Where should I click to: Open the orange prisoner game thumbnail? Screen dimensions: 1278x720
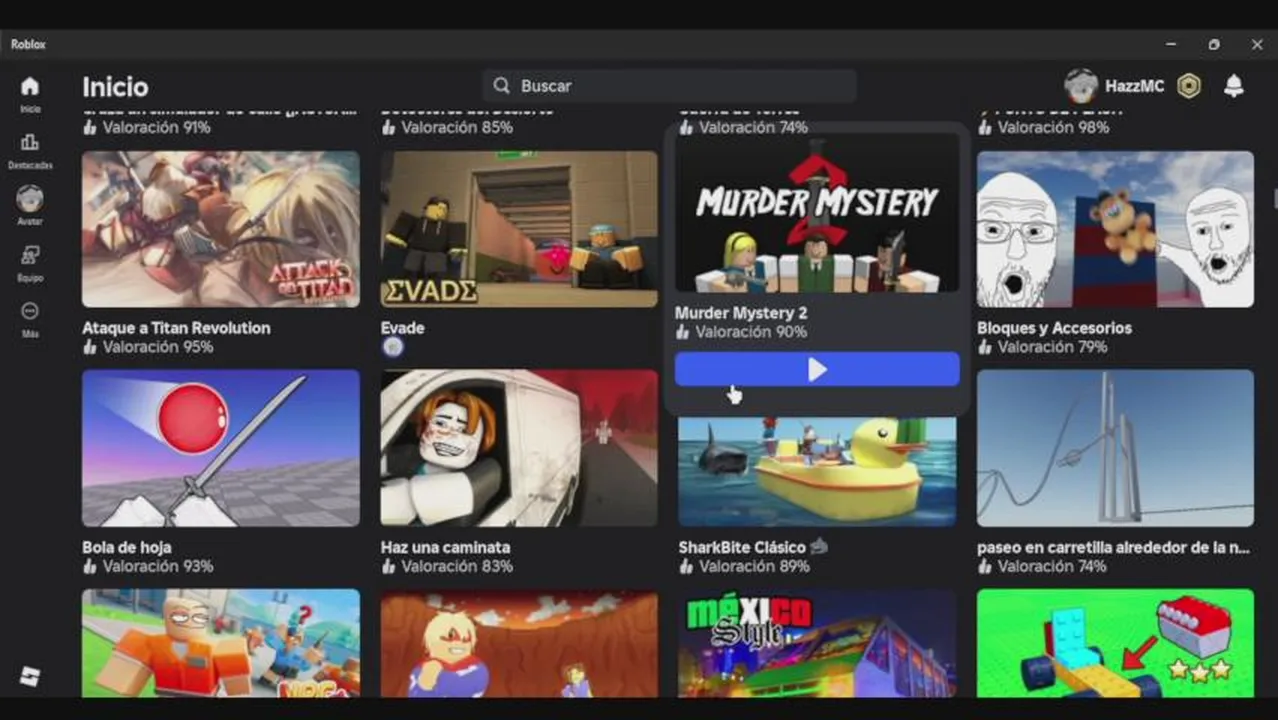[221, 643]
